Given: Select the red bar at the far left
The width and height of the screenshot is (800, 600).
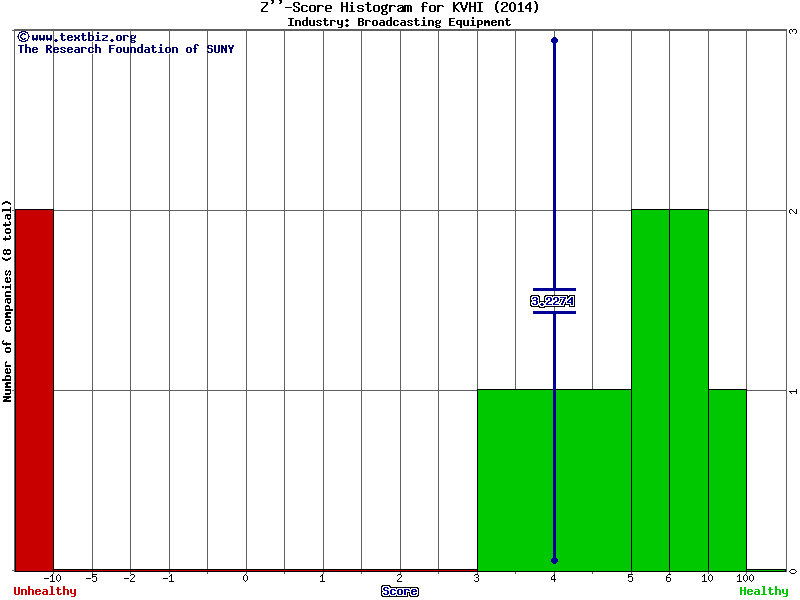Looking at the screenshot, I should click(34, 390).
